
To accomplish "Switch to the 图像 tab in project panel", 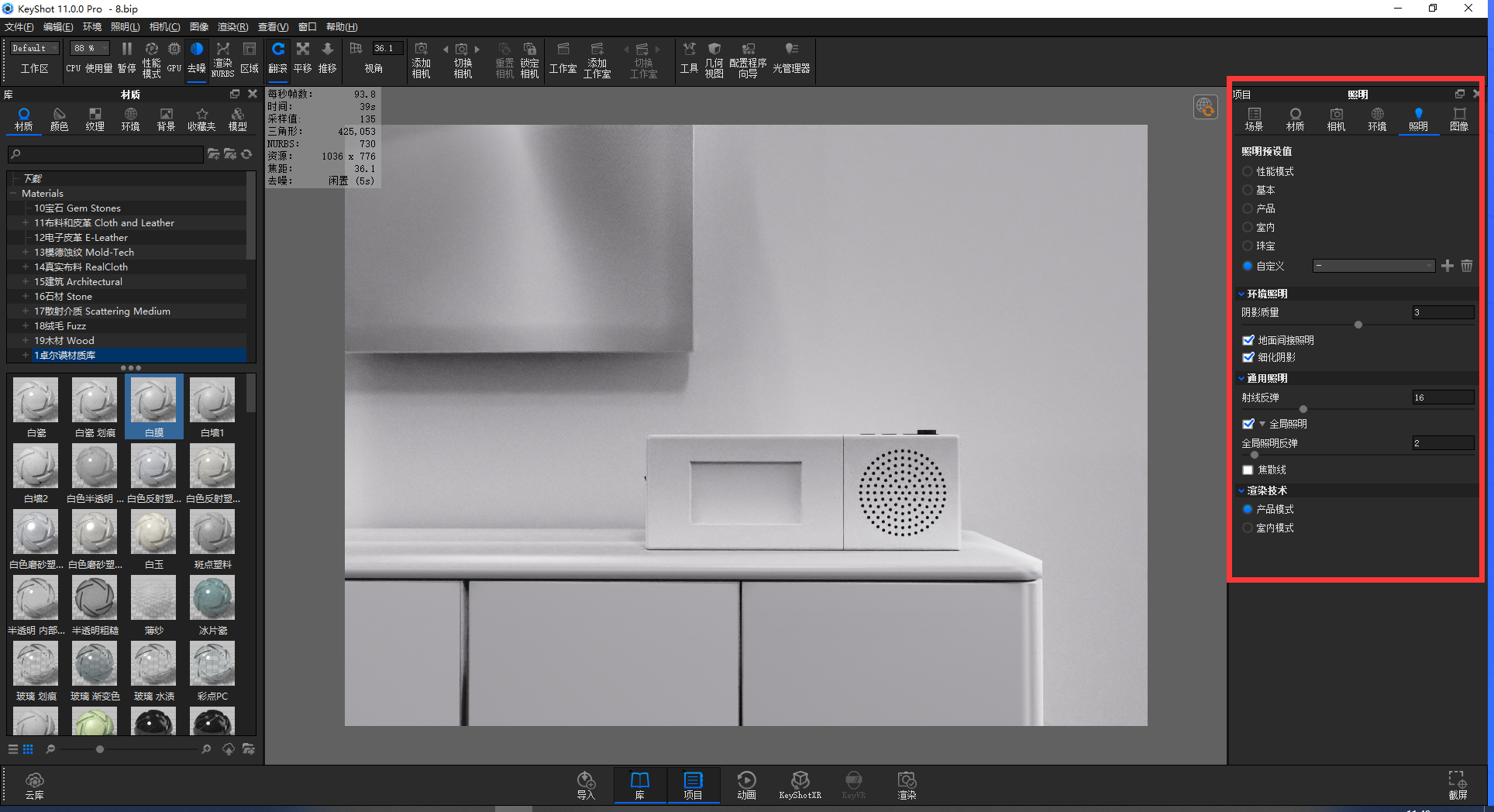I will pyautogui.click(x=1459, y=119).
